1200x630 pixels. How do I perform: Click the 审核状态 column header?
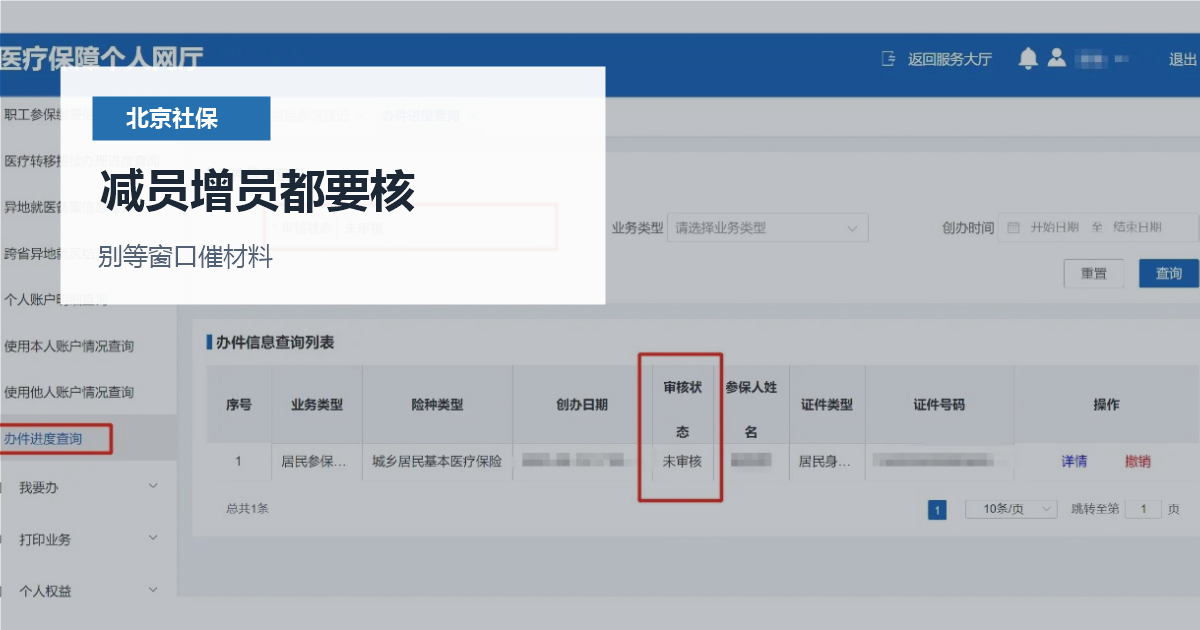pyautogui.click(x=682, y=409)
